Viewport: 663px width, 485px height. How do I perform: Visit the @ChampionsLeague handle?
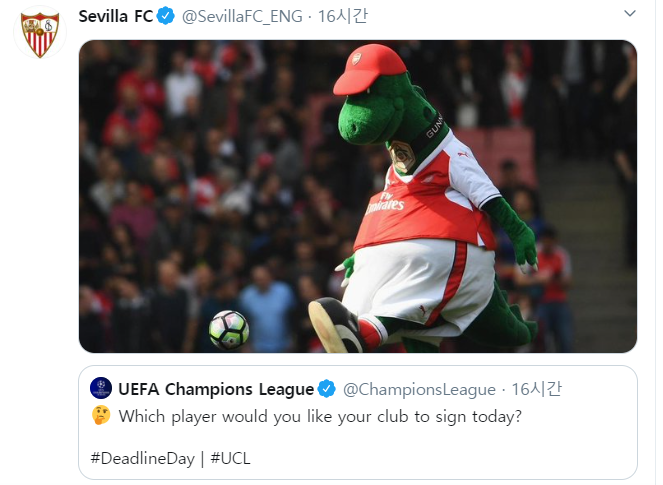click(x=420, y=388)
